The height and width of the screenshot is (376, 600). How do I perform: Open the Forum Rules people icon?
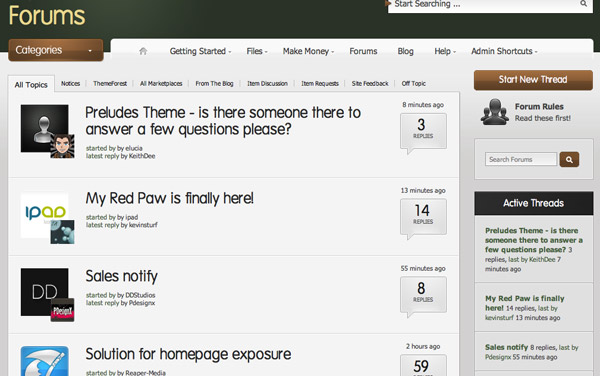click(494, 112)
